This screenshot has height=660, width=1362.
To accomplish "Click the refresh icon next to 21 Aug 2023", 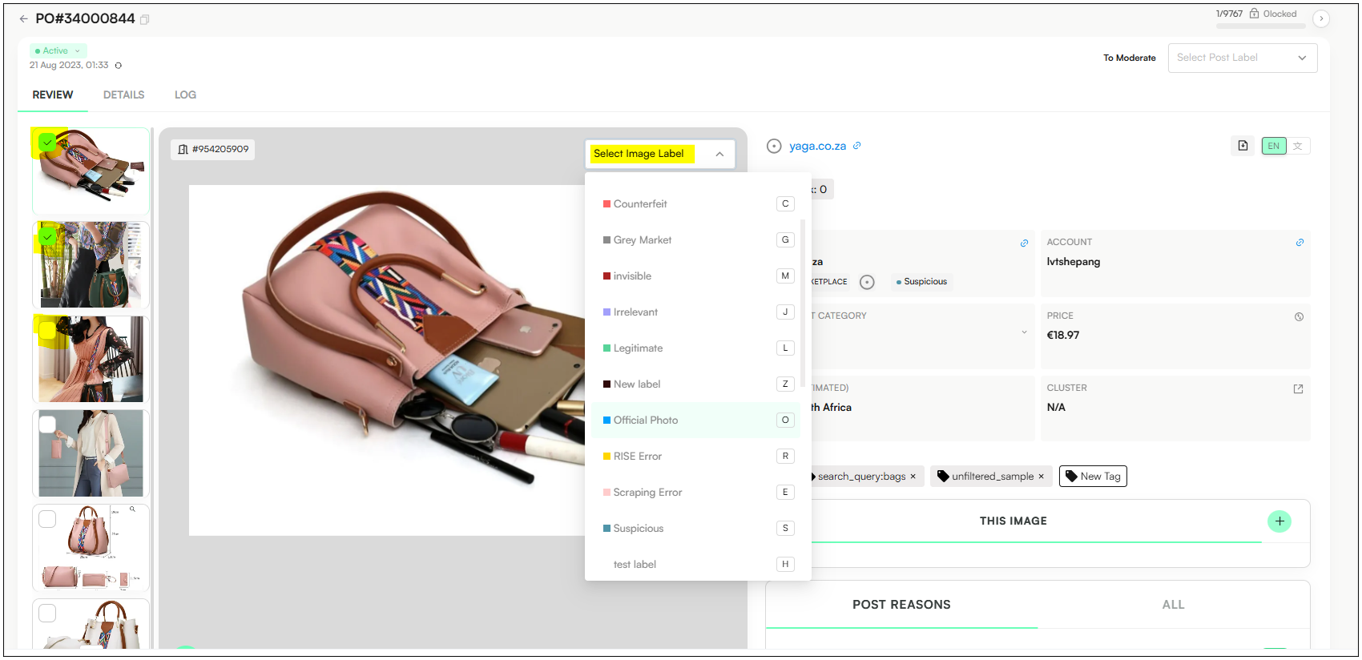I will (x=118, y=66).
